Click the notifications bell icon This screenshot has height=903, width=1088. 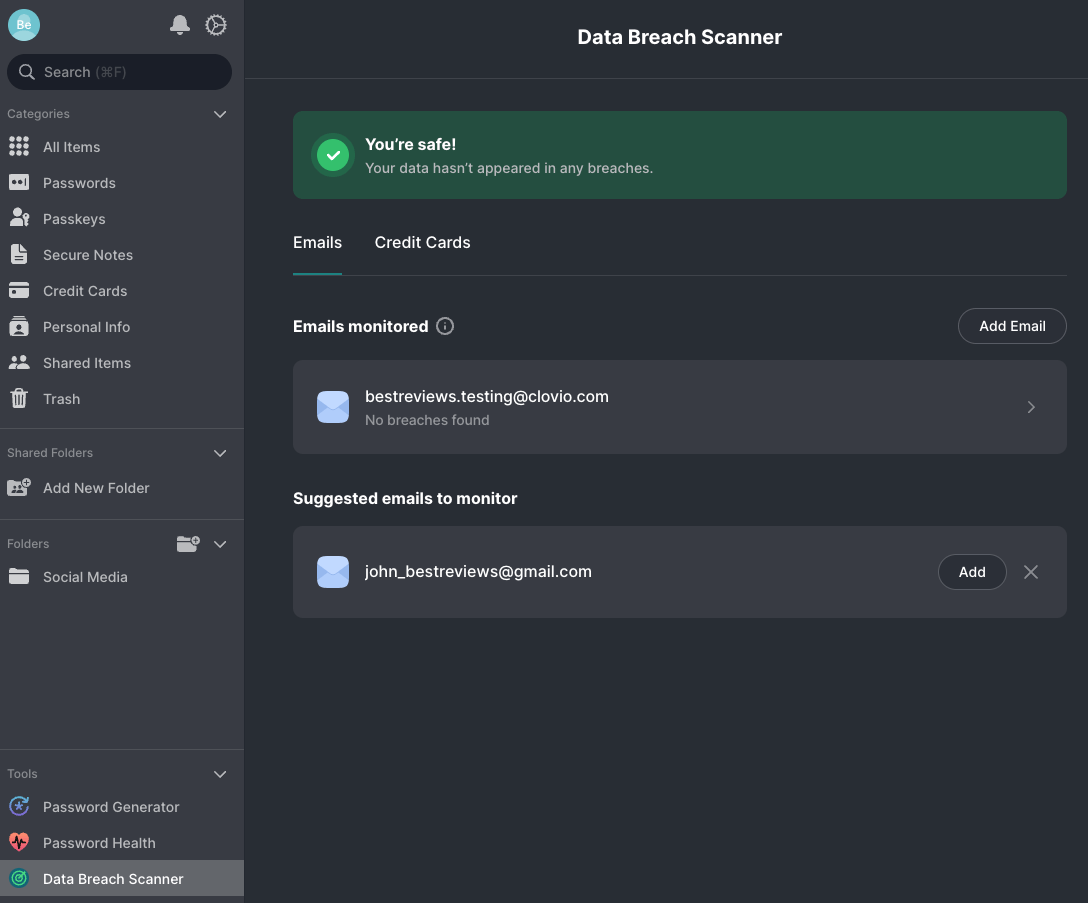pos(180,25)
